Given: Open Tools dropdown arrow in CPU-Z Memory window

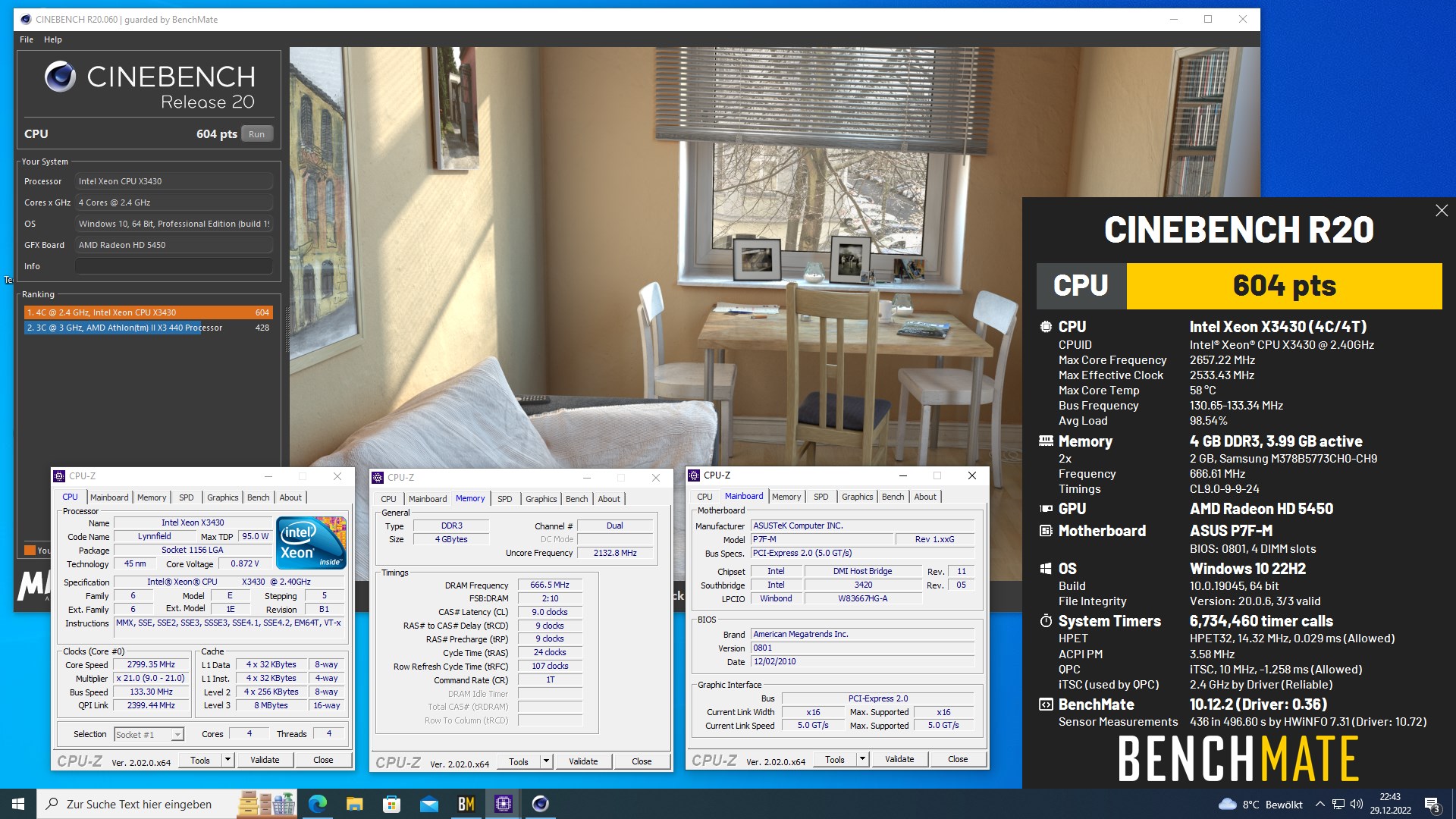Looking at the screenshot, I should coord(546,761).
